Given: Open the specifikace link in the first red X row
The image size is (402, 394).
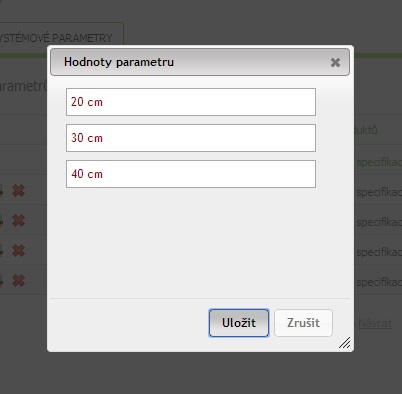Looking at the screenshot, I should [379, 192].
